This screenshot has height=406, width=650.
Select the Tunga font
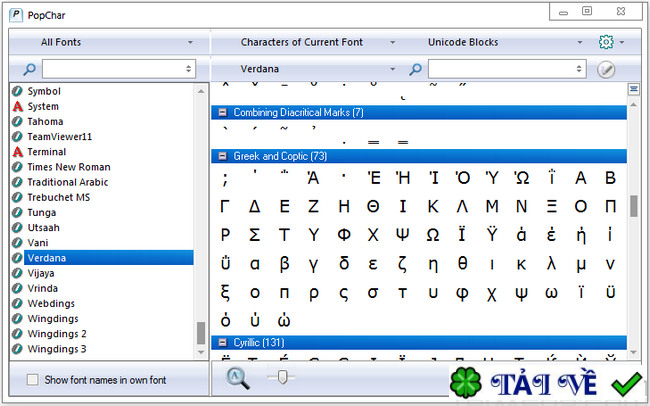[41, 213]
